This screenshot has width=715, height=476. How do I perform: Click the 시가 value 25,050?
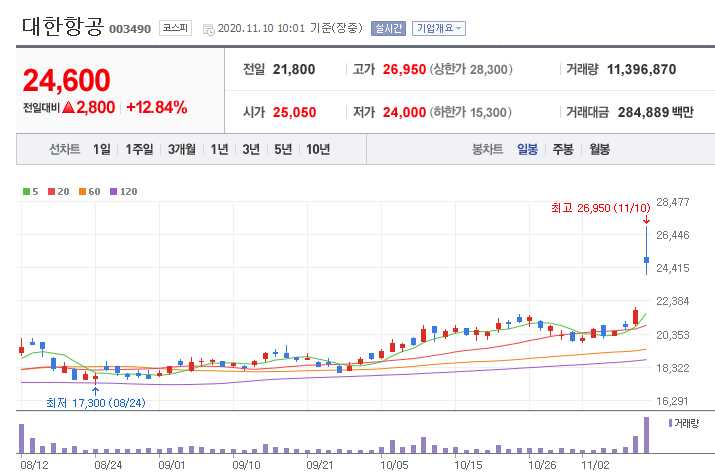[x=295, y=112]
